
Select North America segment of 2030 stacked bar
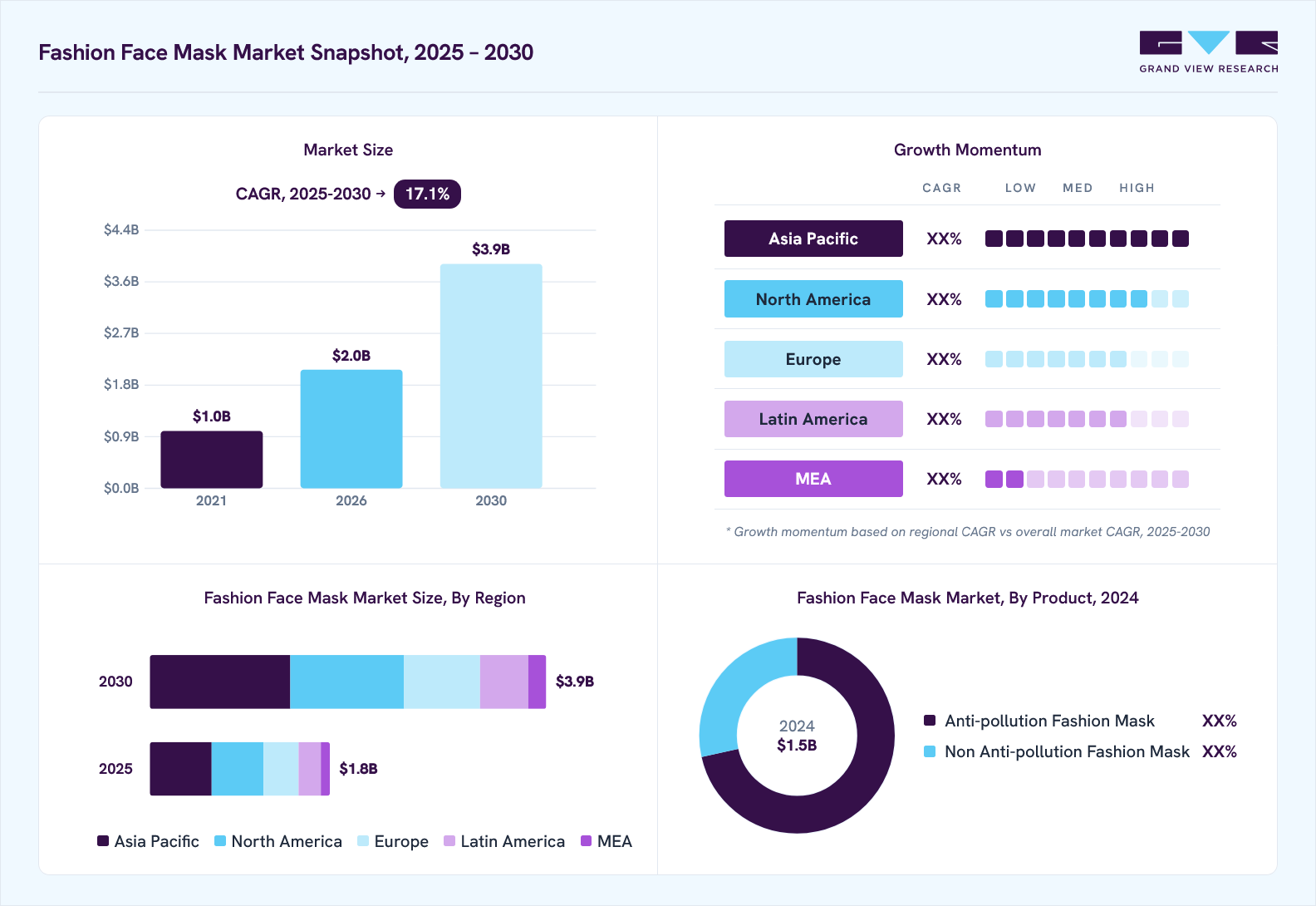[346, 682]
